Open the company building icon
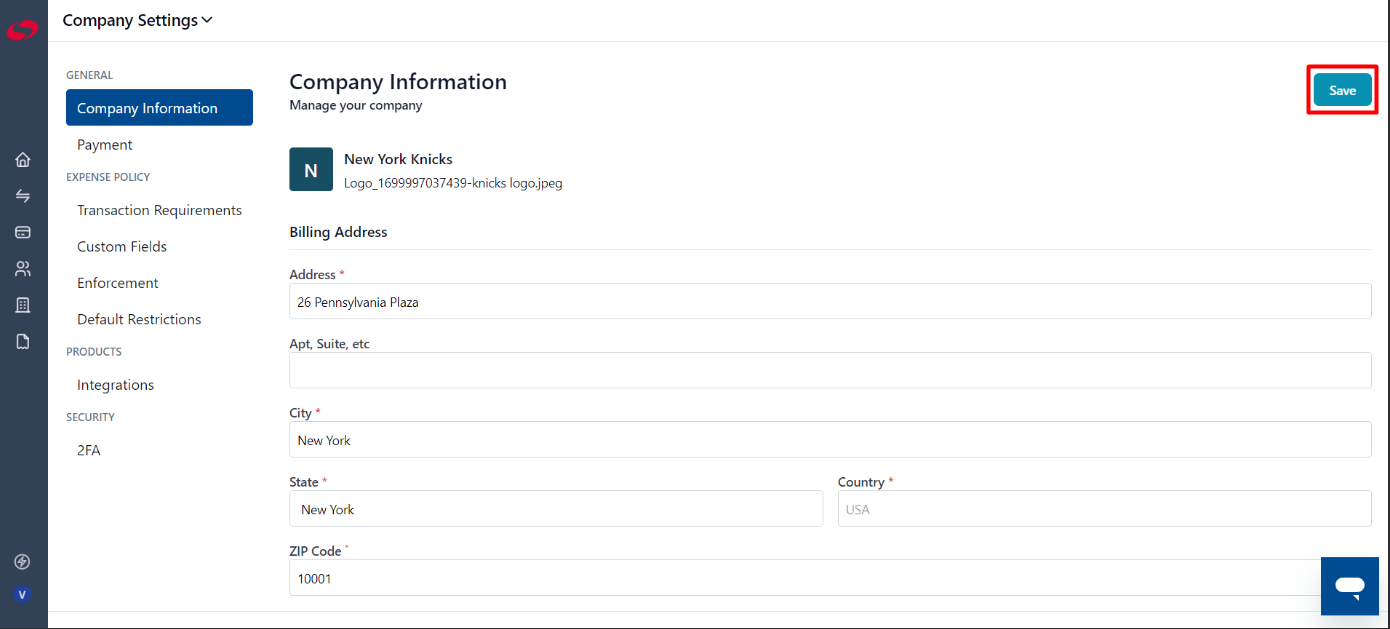 point(23,305)
